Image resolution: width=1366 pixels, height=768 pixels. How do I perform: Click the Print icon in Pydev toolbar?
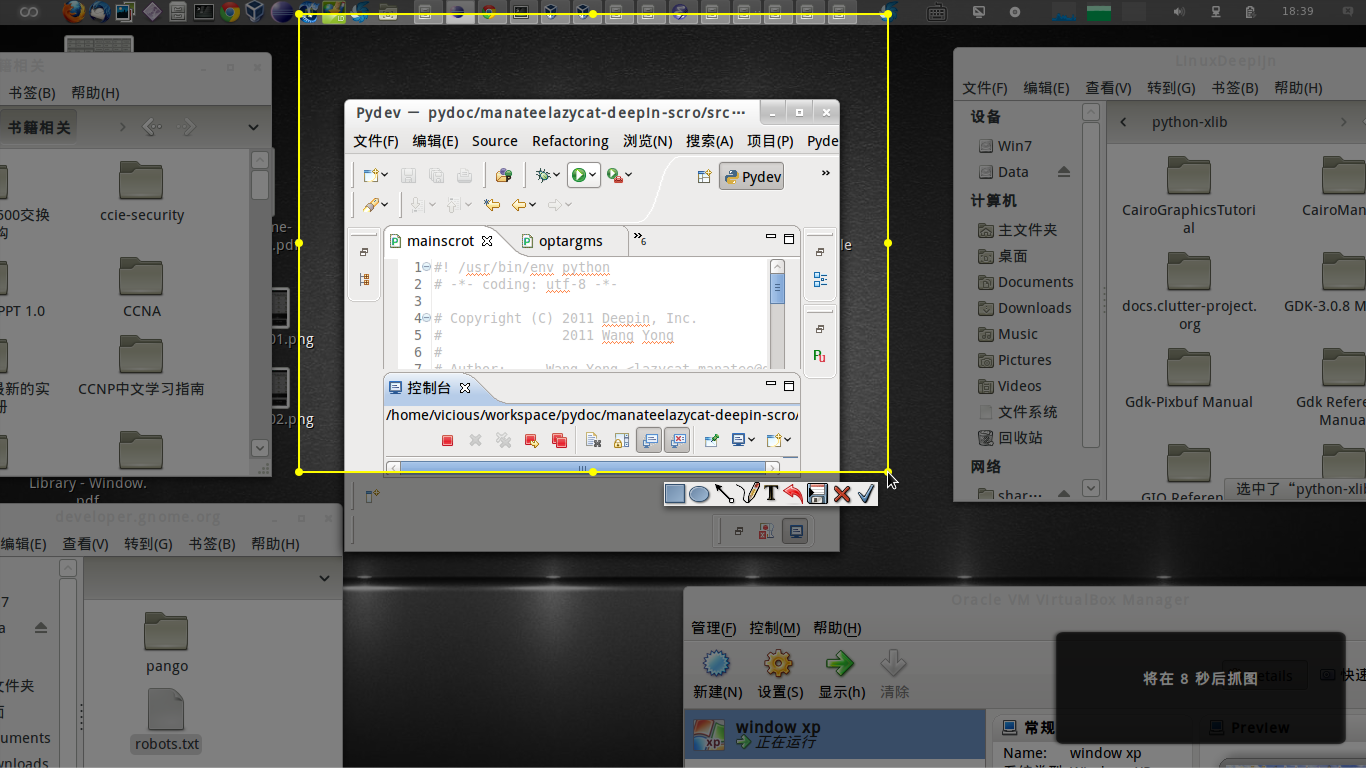(464, 175)
